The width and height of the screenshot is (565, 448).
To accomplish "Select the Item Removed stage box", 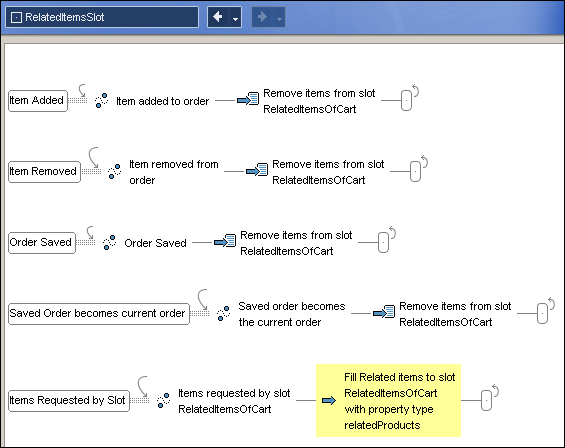I will tap(44, 172).
